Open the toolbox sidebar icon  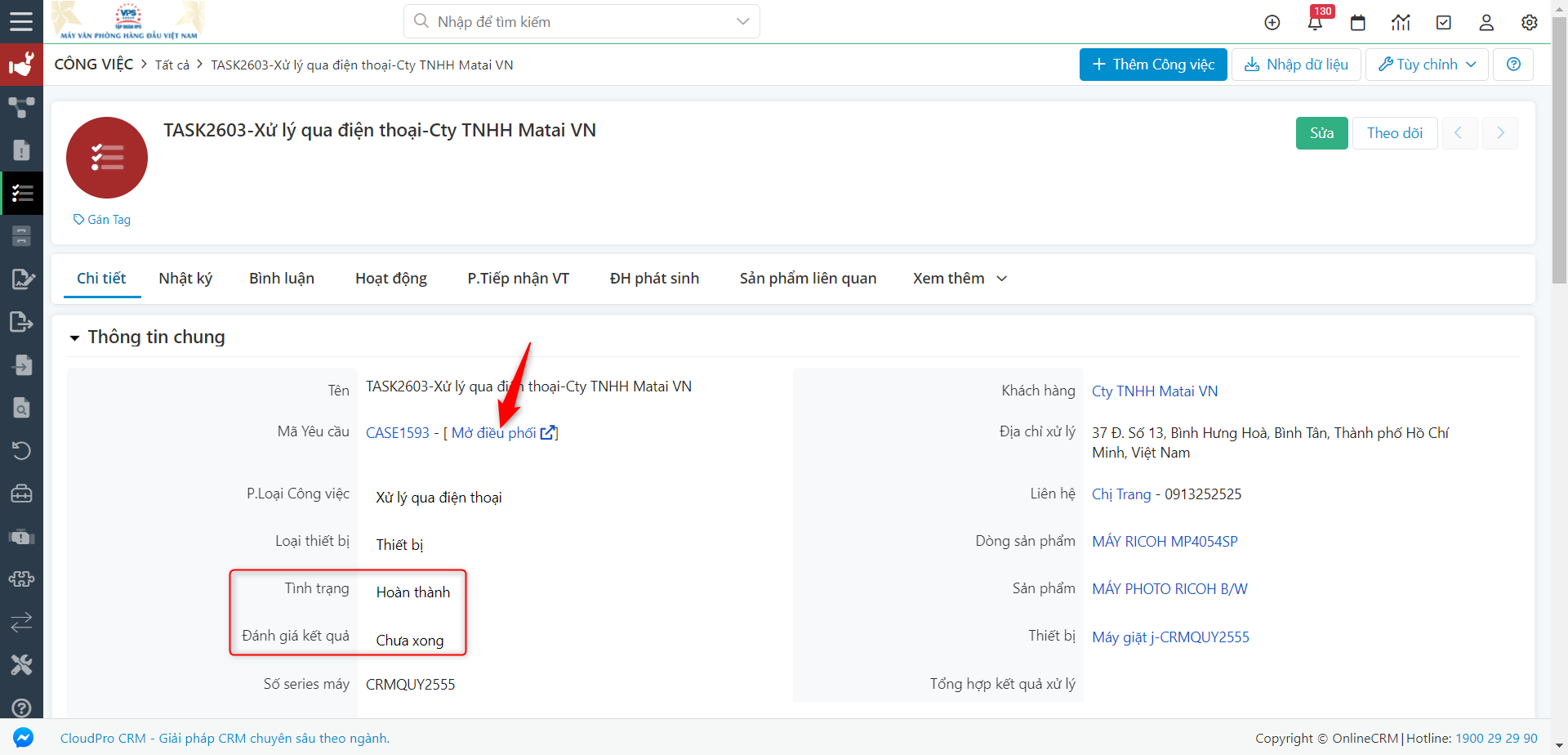point(21,494)
